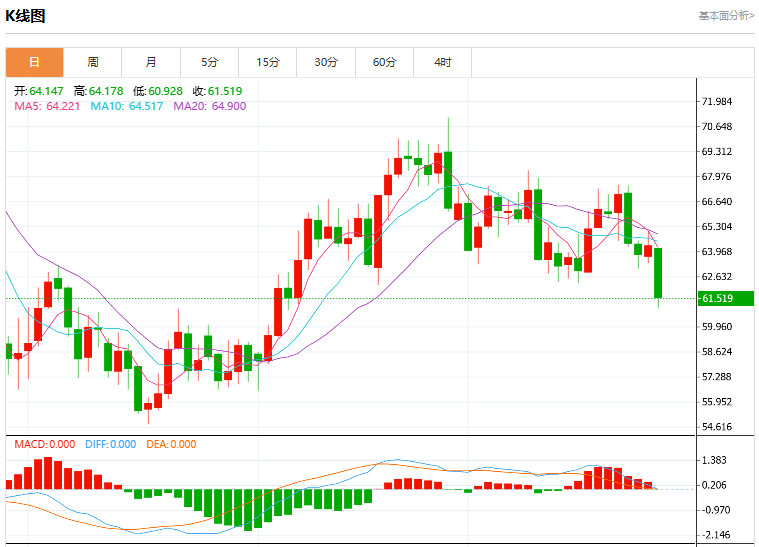Select the 30分 interval tab
The image size is (759, 547).
(326, 62)
